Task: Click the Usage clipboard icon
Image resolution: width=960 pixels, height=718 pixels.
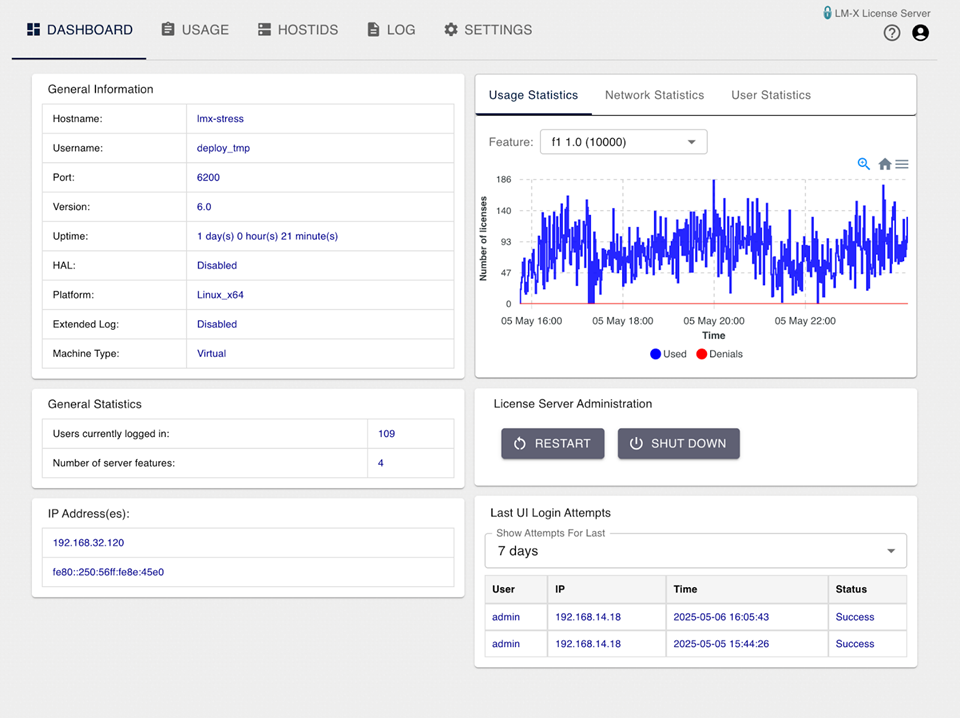Action: click(168, 29)
